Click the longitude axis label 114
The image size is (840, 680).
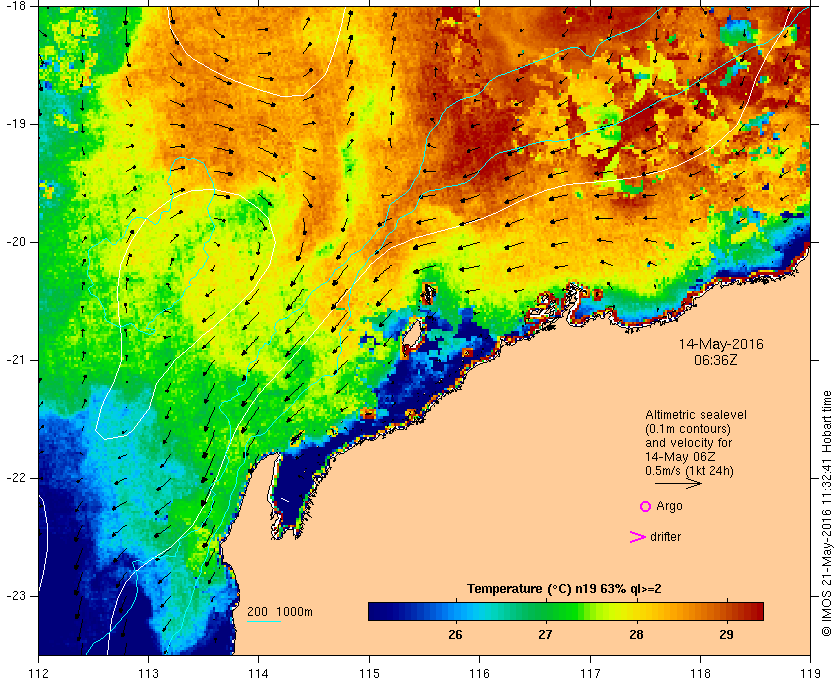pos(259,673)
